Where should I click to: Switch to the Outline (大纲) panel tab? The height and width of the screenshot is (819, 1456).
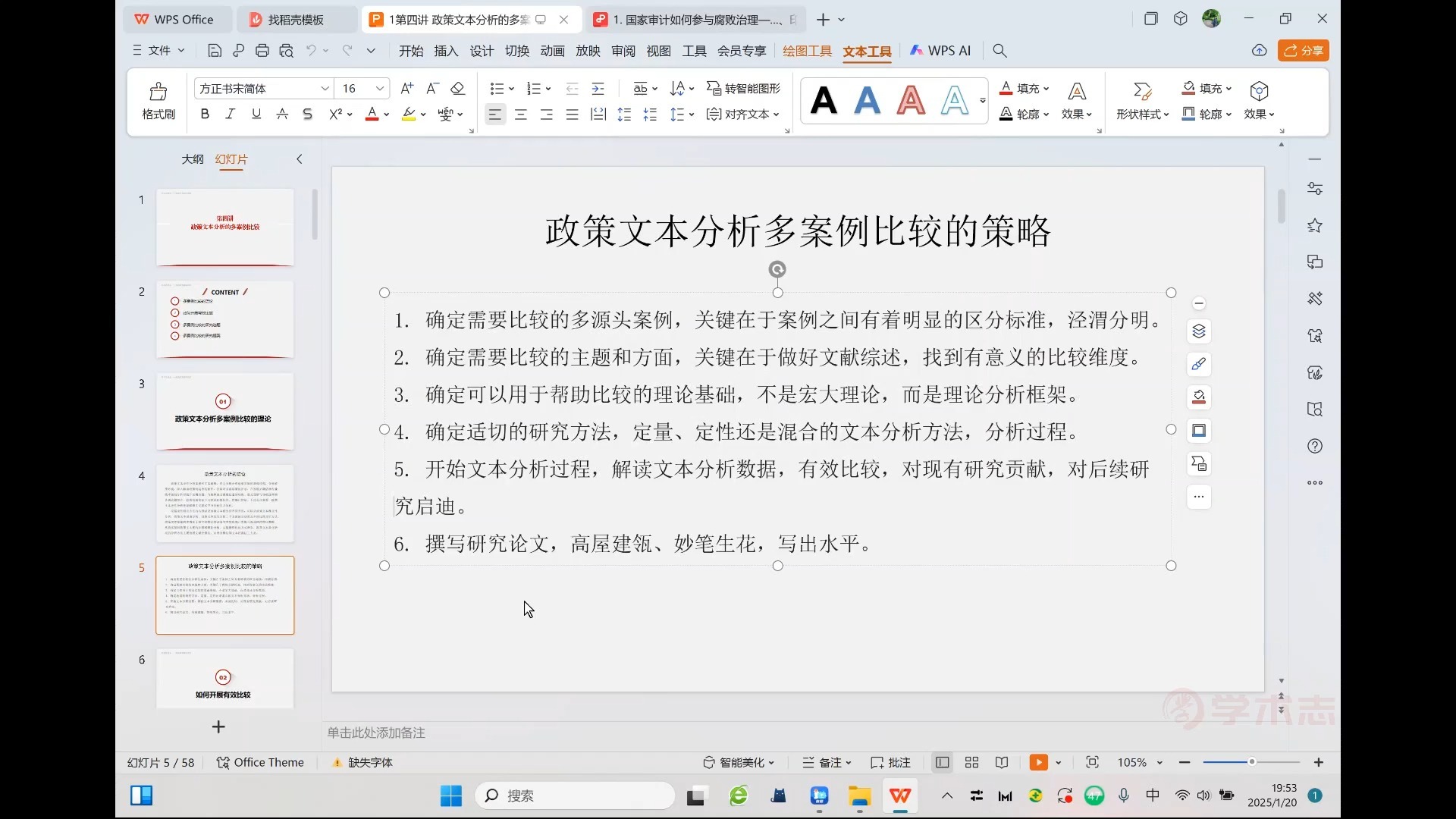pyautogui.click(x=193, y=159)
